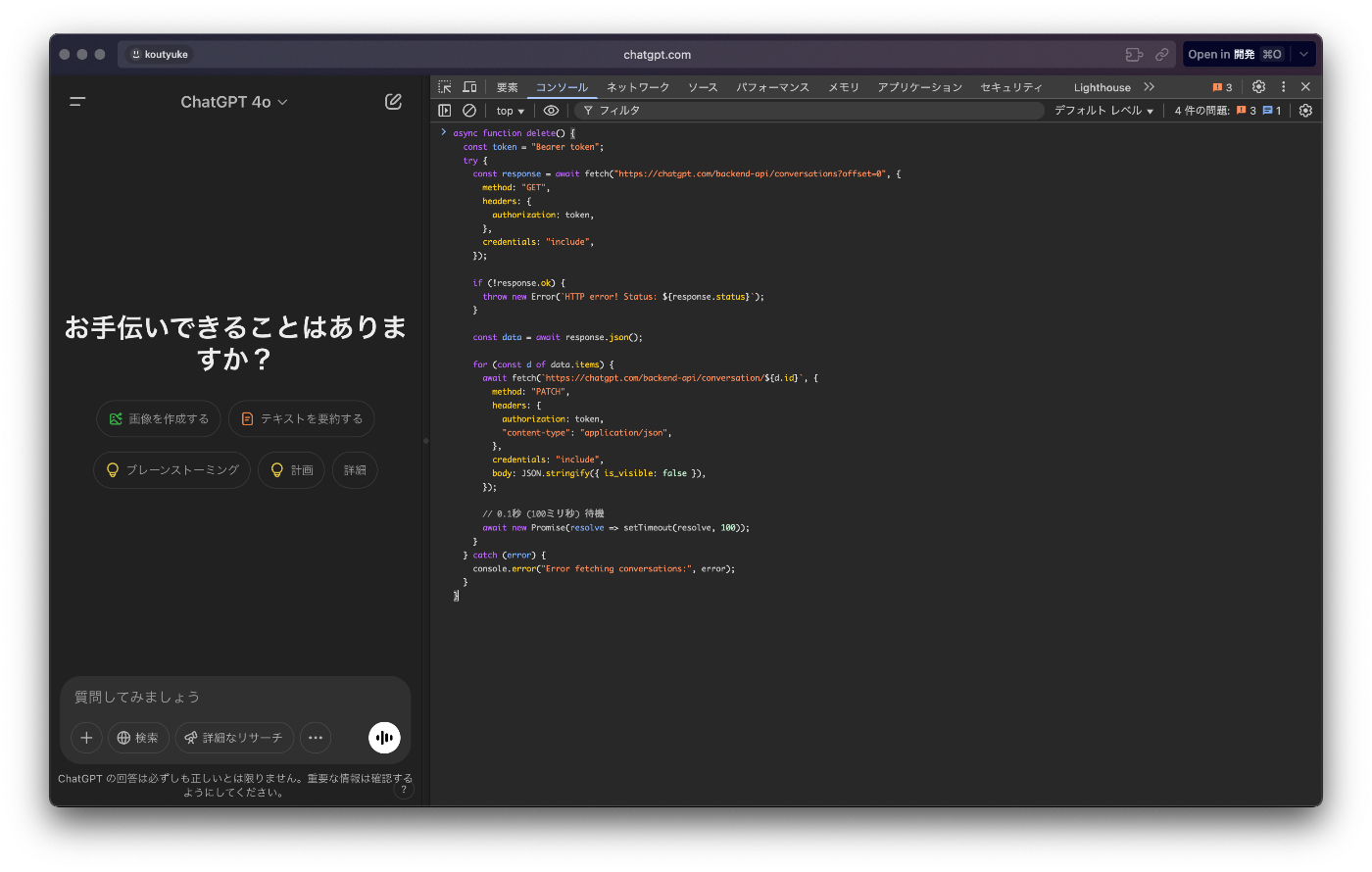Expand more DevTools tabs chevron
This screenshot has height=872, width=1372.
pos(1150,87)
